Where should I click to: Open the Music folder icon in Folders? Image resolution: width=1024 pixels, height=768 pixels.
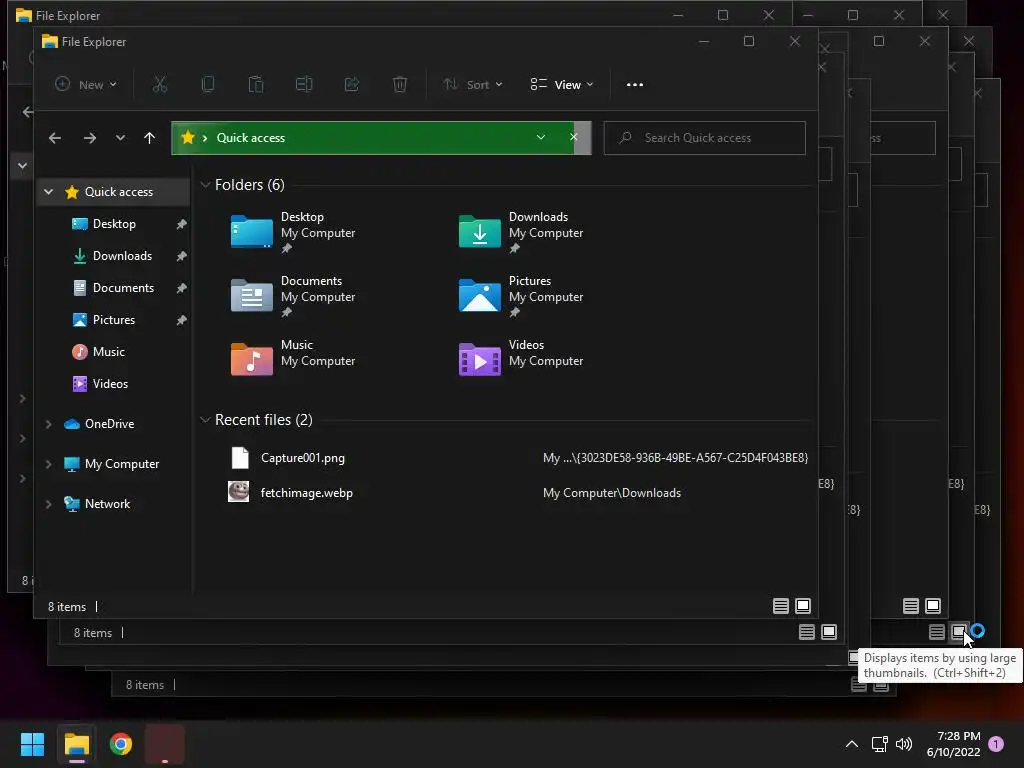[251, 360]
